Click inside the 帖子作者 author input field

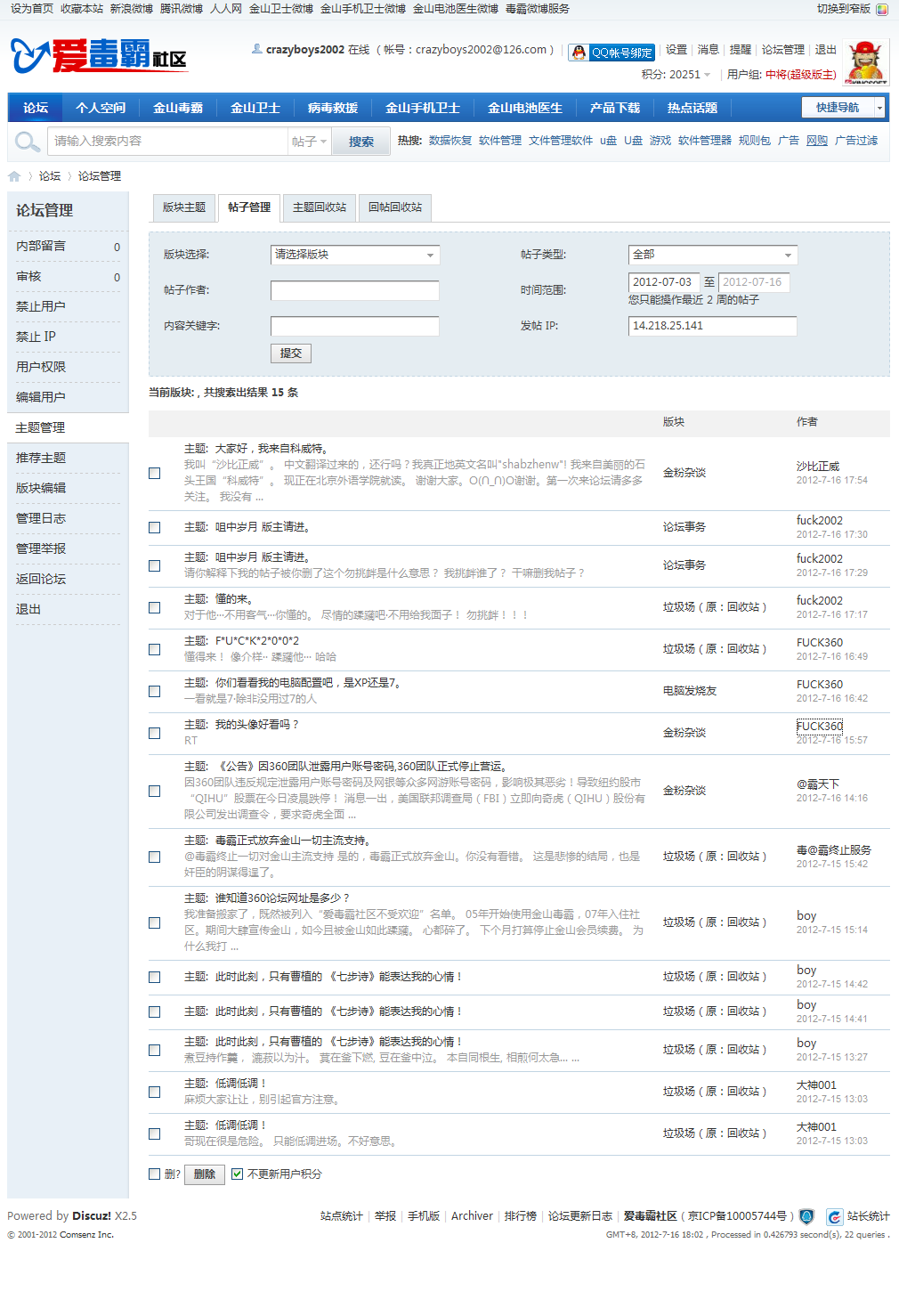pyautogui.click(x=354, y=290)
